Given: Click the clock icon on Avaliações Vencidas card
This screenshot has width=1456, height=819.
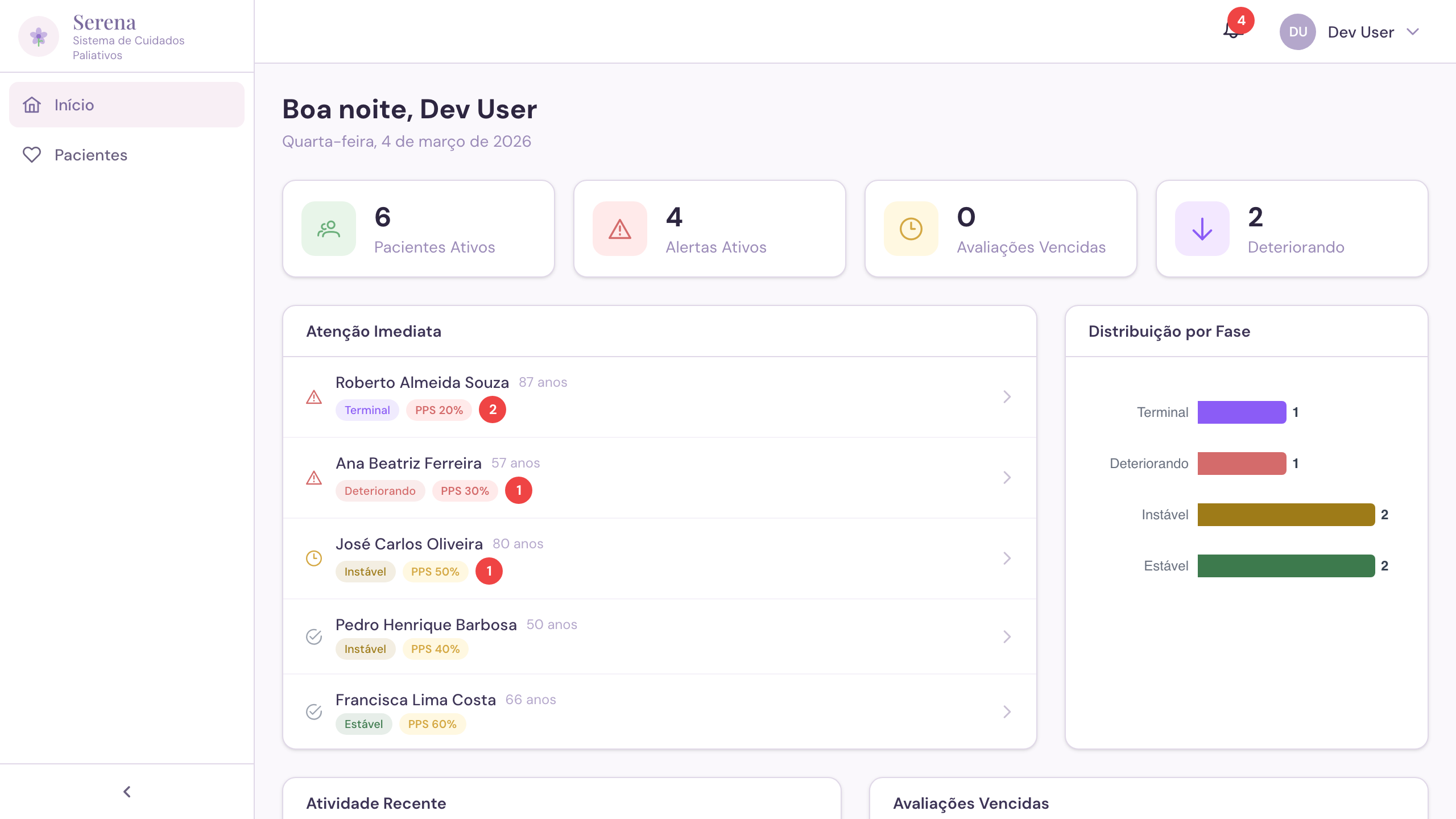Looking at the screenshot, I should (911, 229).
